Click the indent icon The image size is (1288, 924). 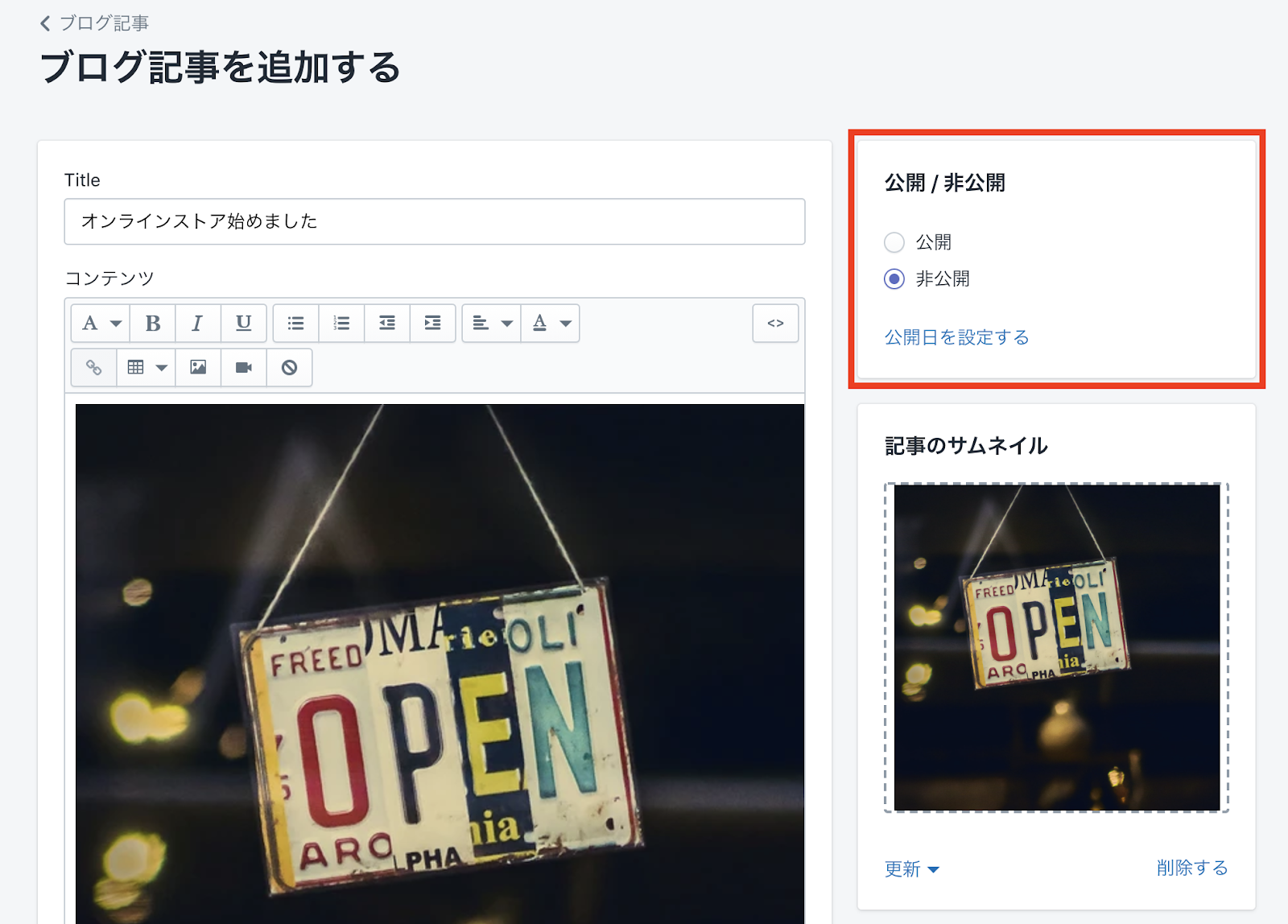[433, 324]
